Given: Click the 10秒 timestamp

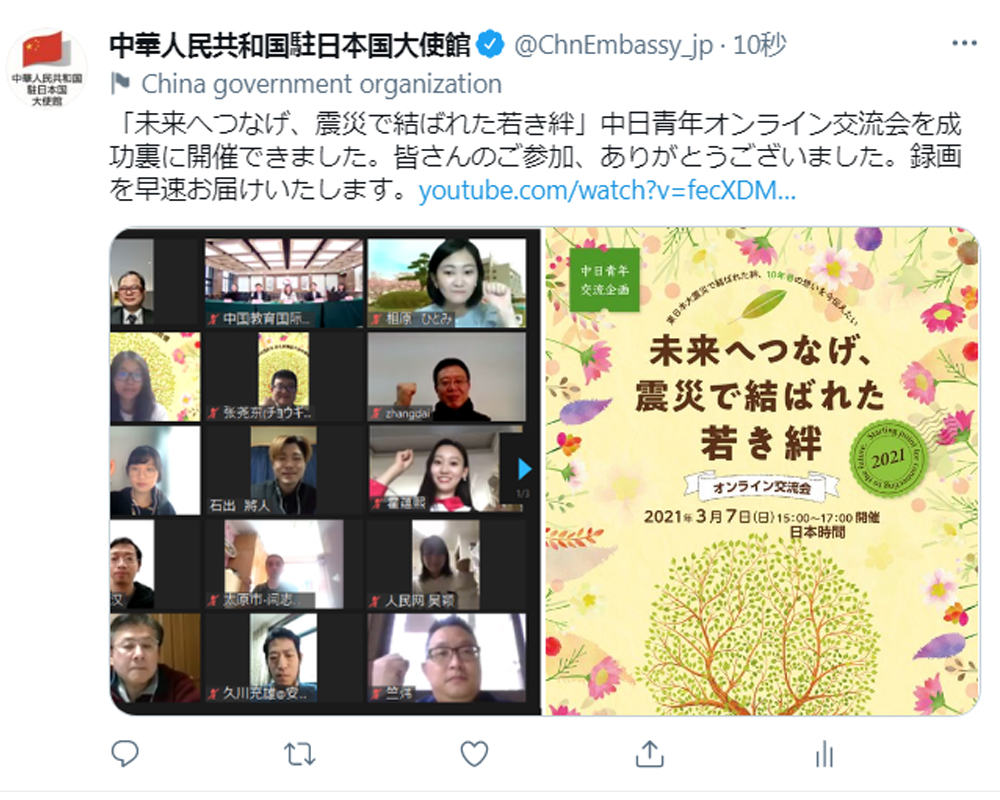Looking at the screenshot, I should click(760, 45).
